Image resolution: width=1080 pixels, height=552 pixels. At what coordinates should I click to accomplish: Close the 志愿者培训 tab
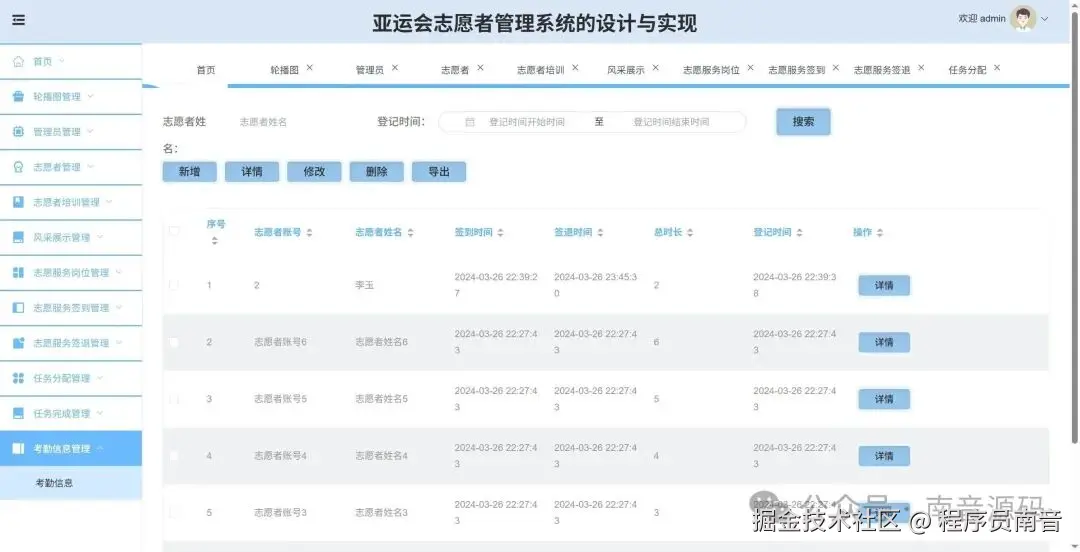pyautogui.click(x=575, y=68)
